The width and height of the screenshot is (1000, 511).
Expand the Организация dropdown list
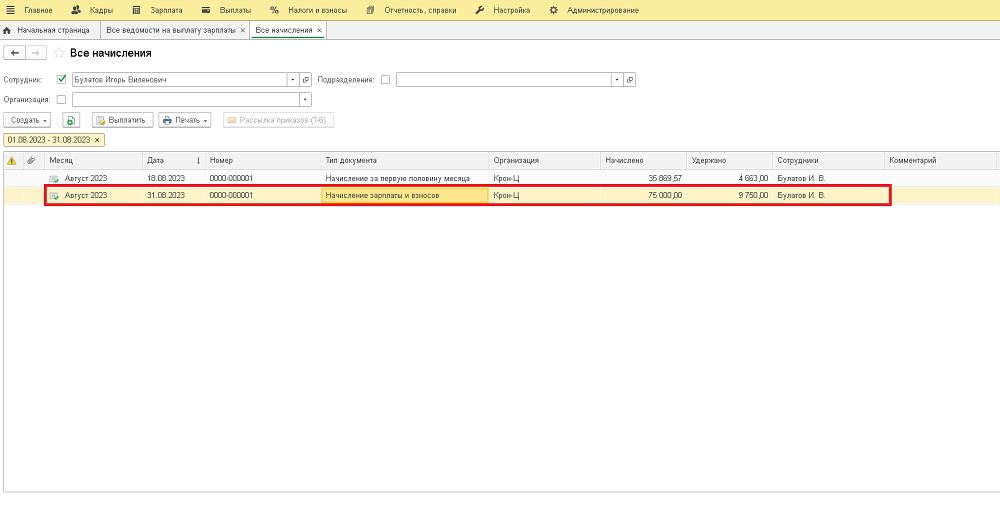pos(305,100)
